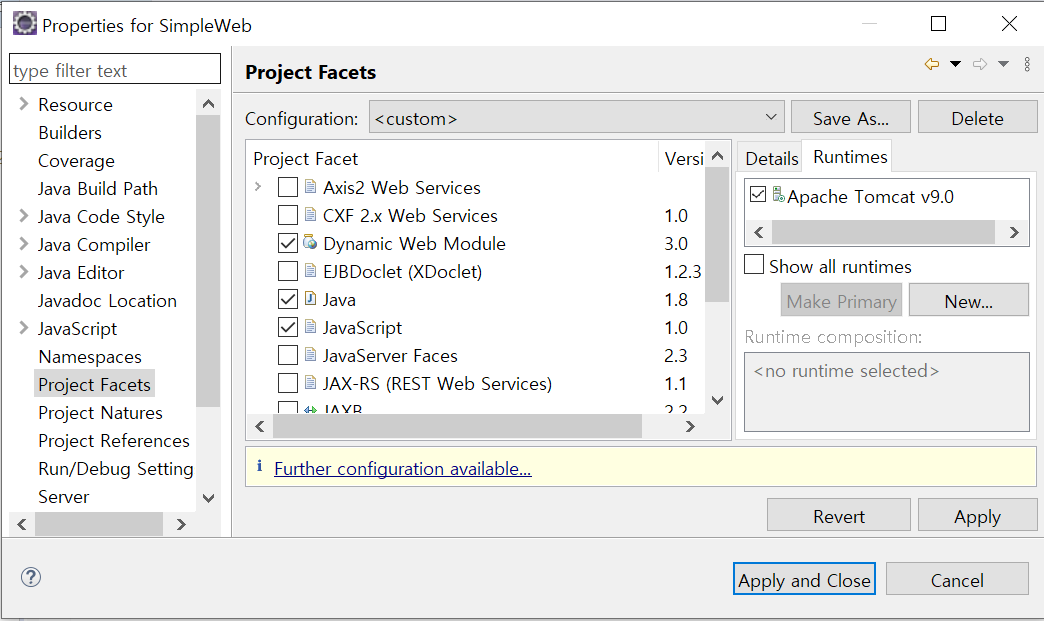Click the Java facet icon
This screenshot has width=1044, height=621.
pos(310,298)
